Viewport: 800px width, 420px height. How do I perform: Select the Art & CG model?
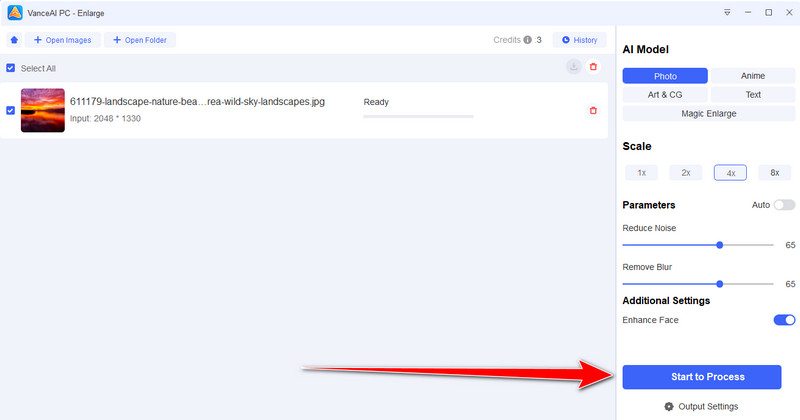coord(665,94)
